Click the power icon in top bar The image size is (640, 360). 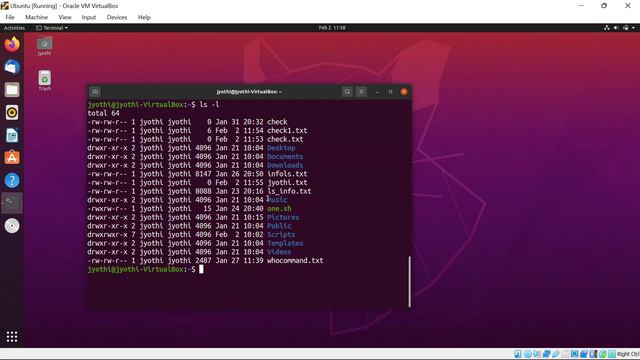pos(626,28)
